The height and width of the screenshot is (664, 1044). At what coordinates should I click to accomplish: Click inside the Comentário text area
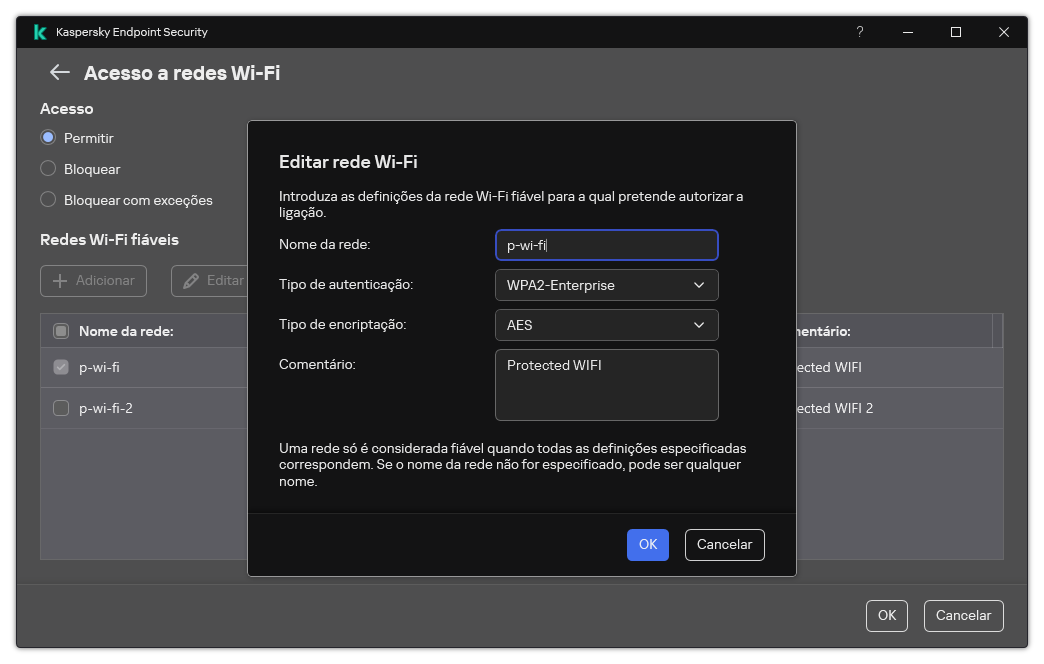pos(606,385)
